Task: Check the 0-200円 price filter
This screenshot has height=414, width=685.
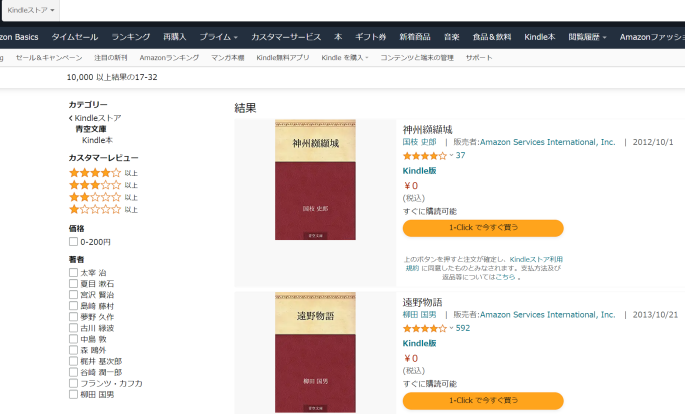Action: [73, 242]
